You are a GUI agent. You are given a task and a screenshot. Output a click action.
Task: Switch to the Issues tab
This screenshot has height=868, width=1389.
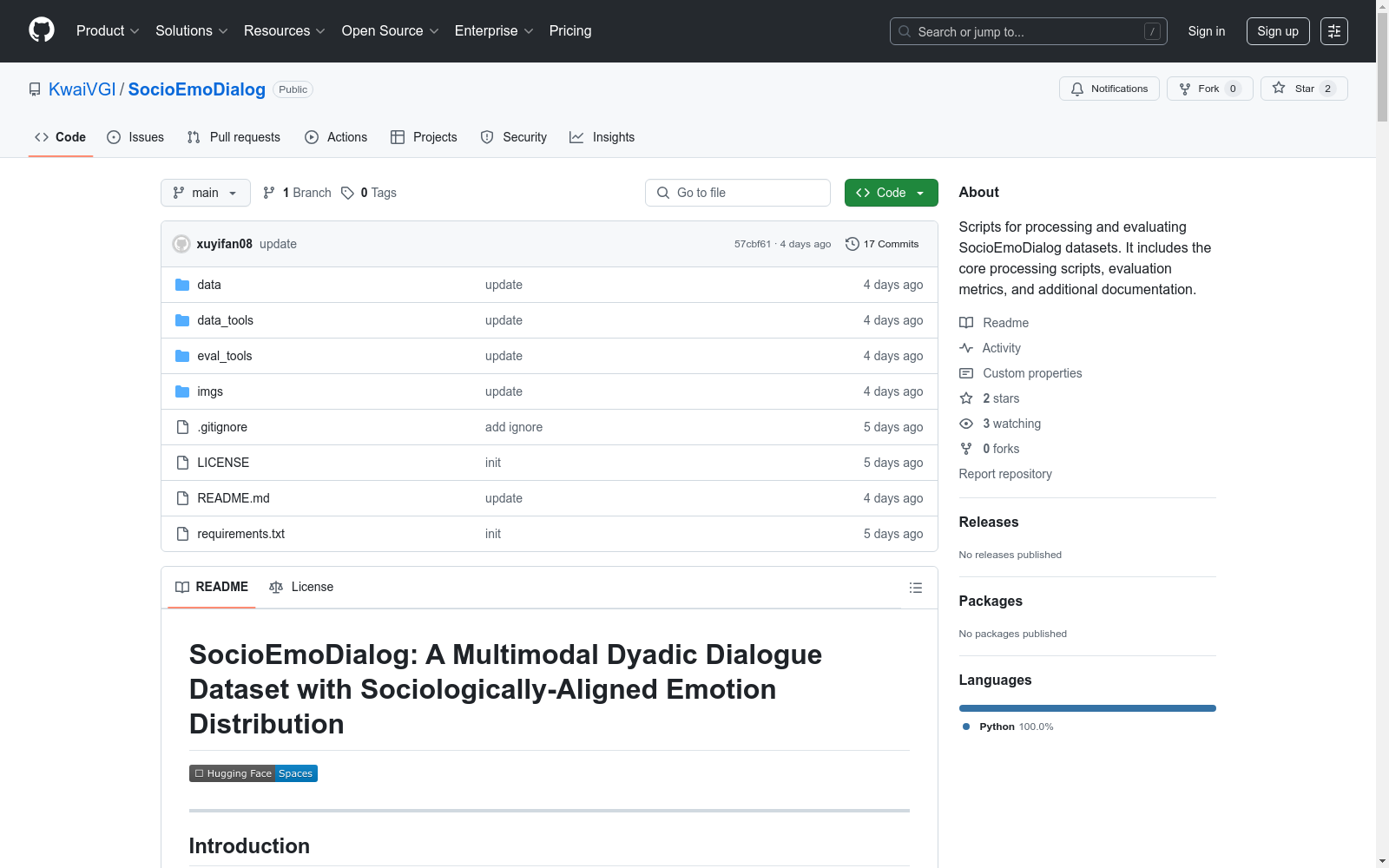coord(135,137)
